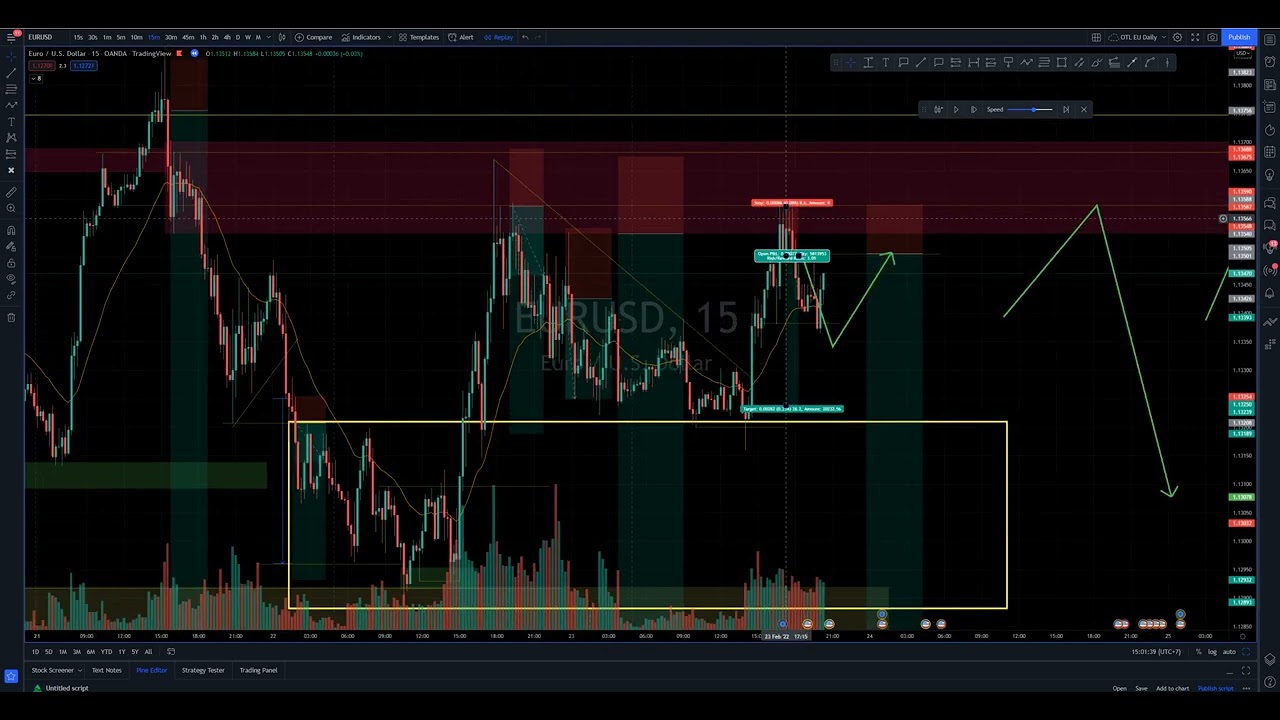The height and width of the screenshot is (720, 1280).
Task: Switch to Stock Screener tab
Action: pos(52,670)
